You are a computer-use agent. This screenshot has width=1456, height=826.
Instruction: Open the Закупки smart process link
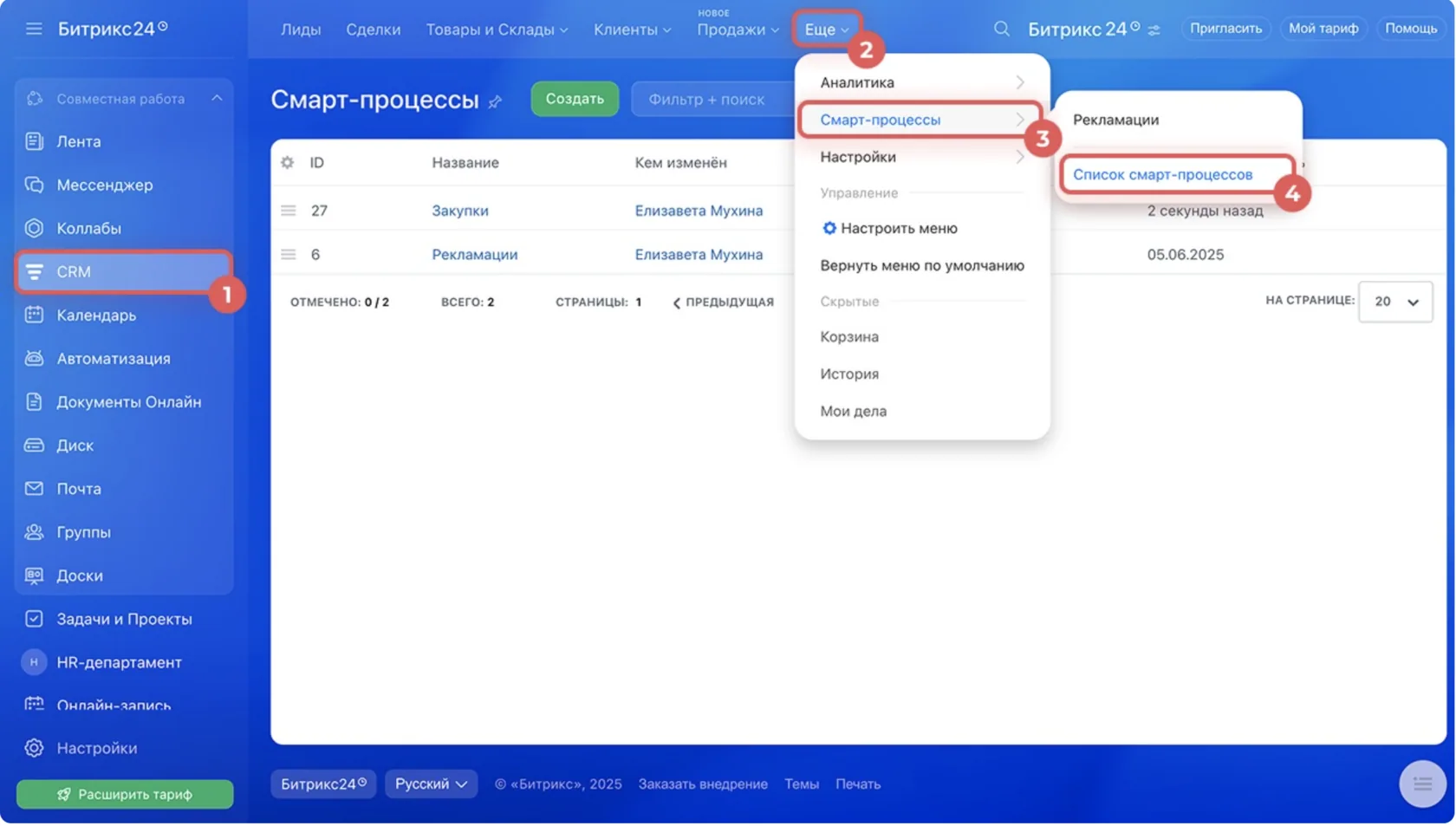click(x=460, y=211)
